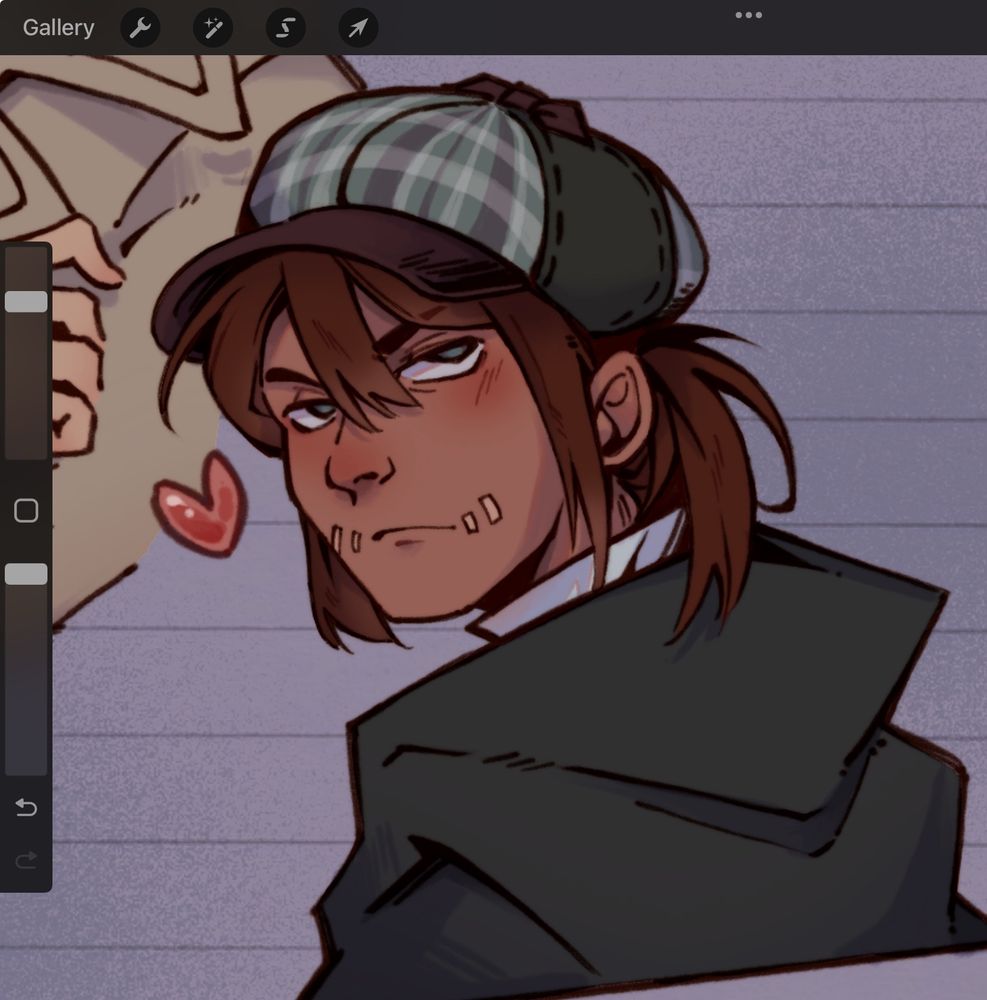Tap the square modify button in sidebar
This screenshot has width=987, height=1000.
click(26, 511)
